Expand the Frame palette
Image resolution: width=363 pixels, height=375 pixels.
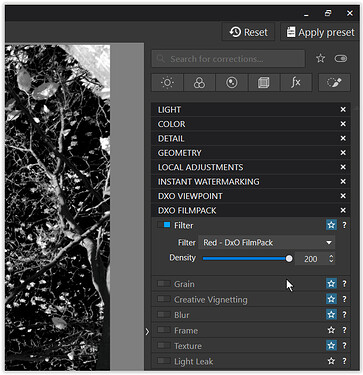[186, 331]
